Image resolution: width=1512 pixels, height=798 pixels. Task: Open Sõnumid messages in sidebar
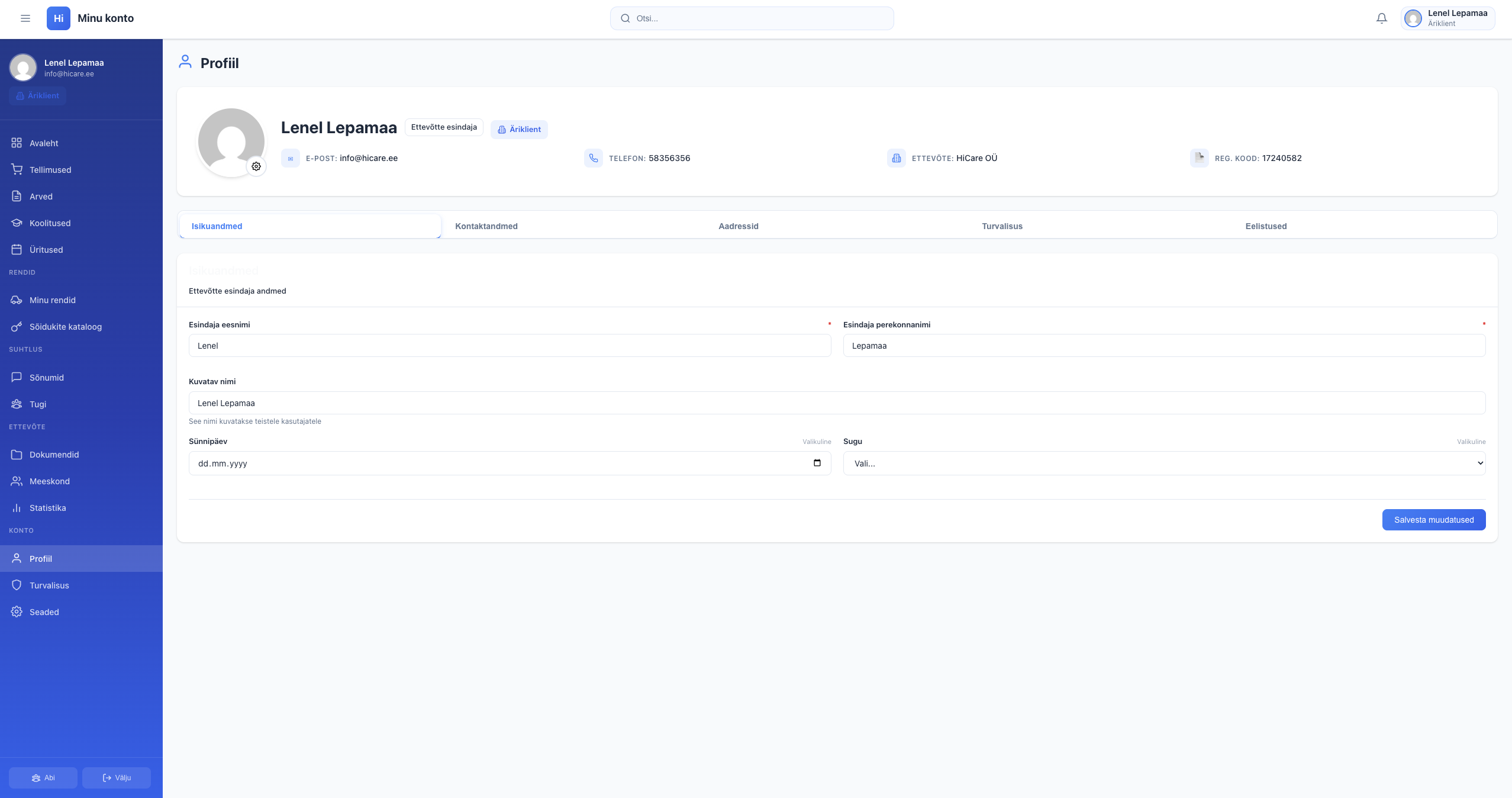[x=46, y=378]
